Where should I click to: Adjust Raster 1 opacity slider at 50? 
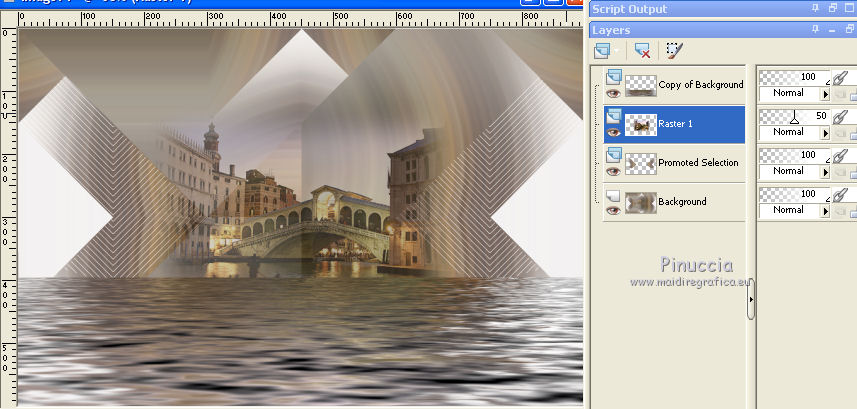[x=795, y=116]
